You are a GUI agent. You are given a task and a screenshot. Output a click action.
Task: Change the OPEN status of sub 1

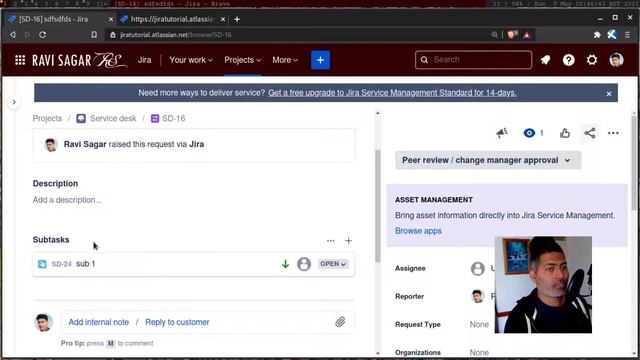point(333,264)
